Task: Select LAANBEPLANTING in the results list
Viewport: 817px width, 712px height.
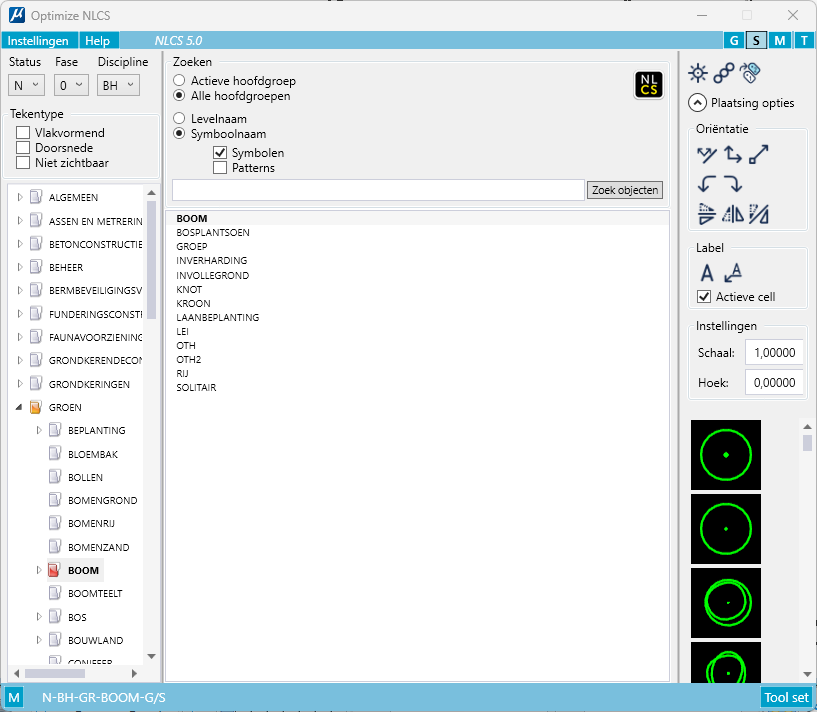Action: [218, 317]
